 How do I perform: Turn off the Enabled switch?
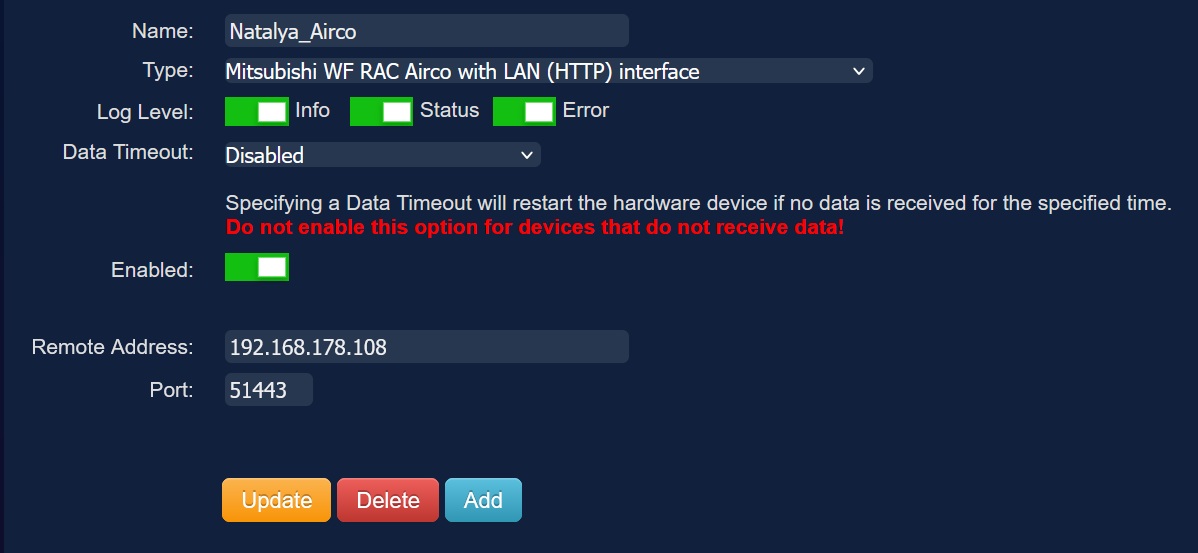(257, 267)
